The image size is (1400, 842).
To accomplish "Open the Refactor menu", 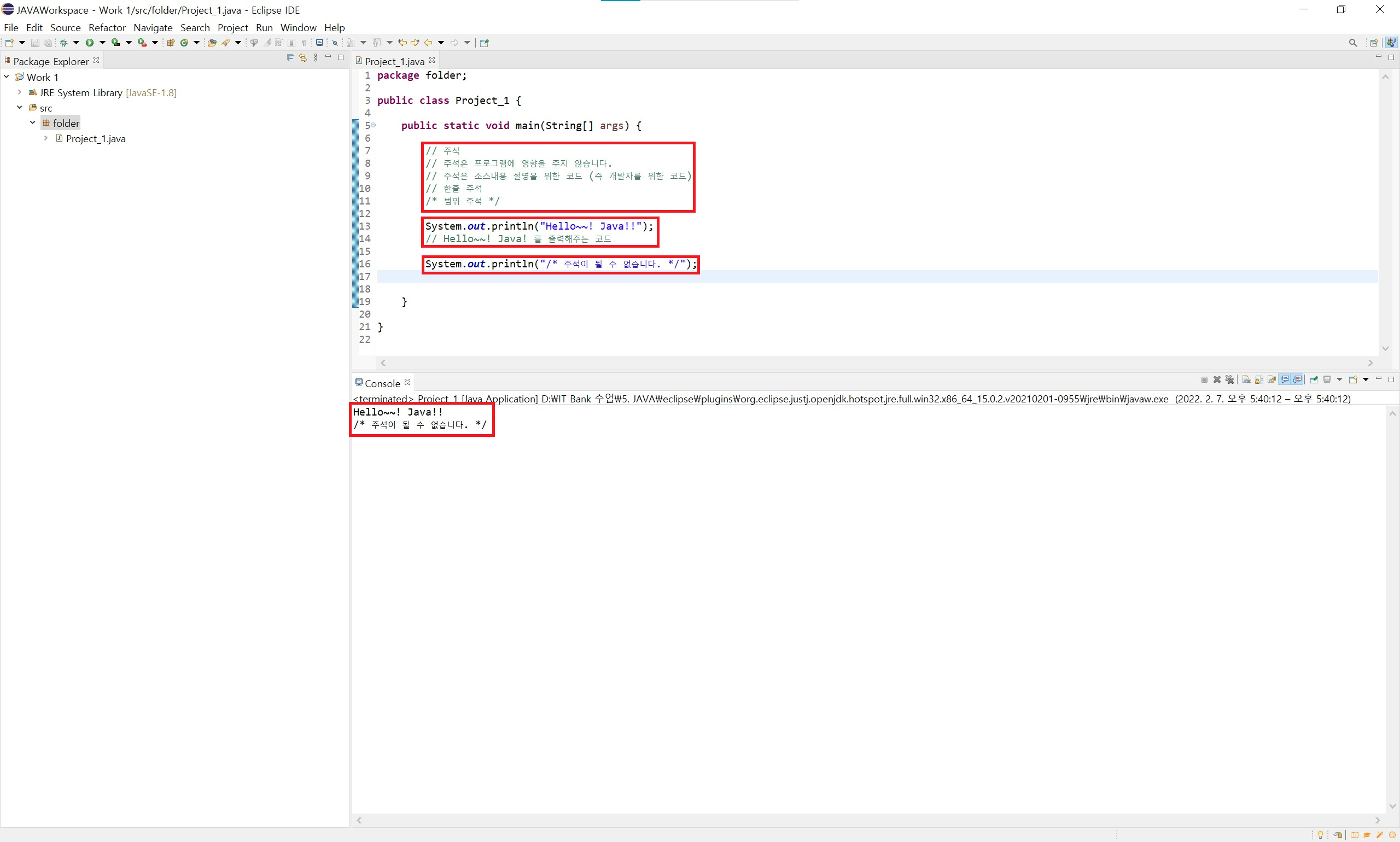I will (107, 27).
